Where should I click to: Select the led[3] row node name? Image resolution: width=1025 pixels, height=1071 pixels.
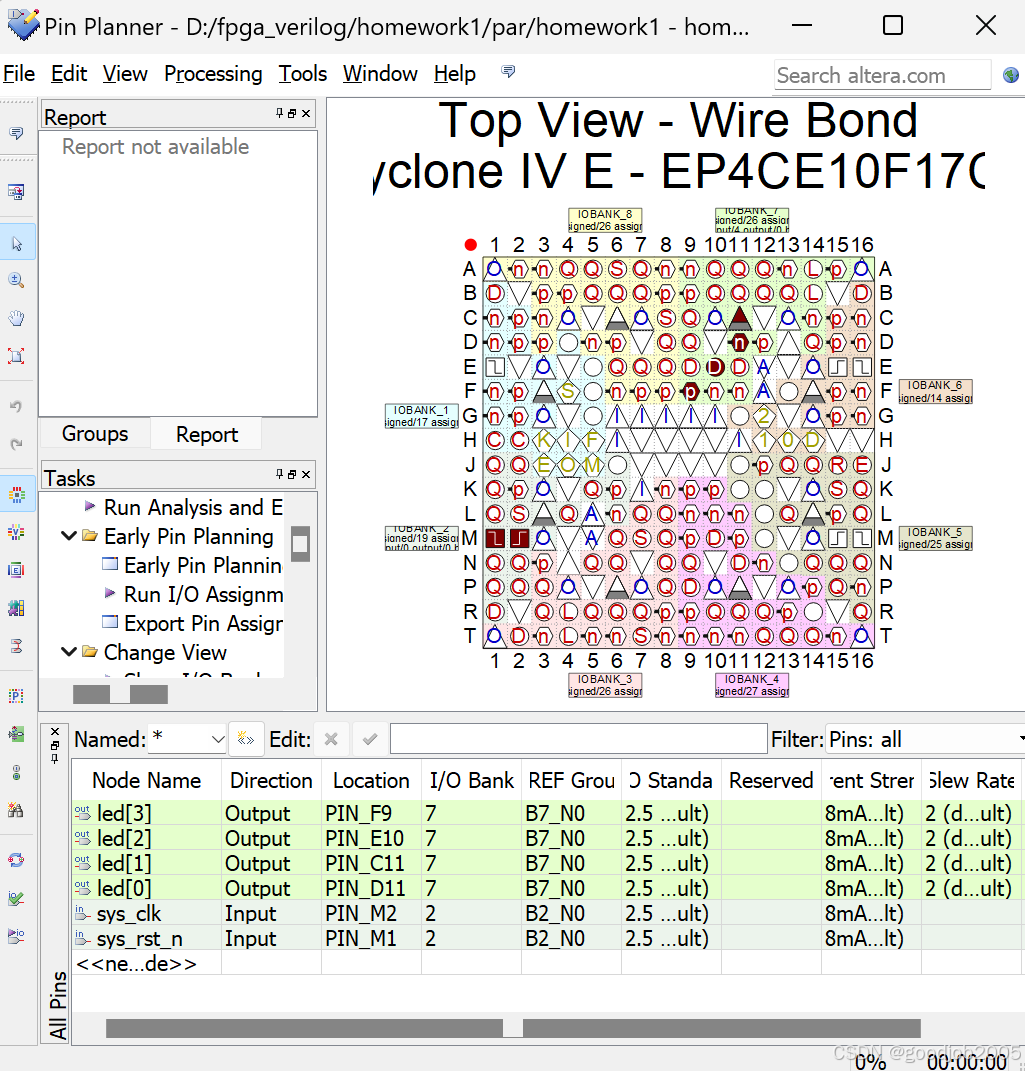(124, 813)
